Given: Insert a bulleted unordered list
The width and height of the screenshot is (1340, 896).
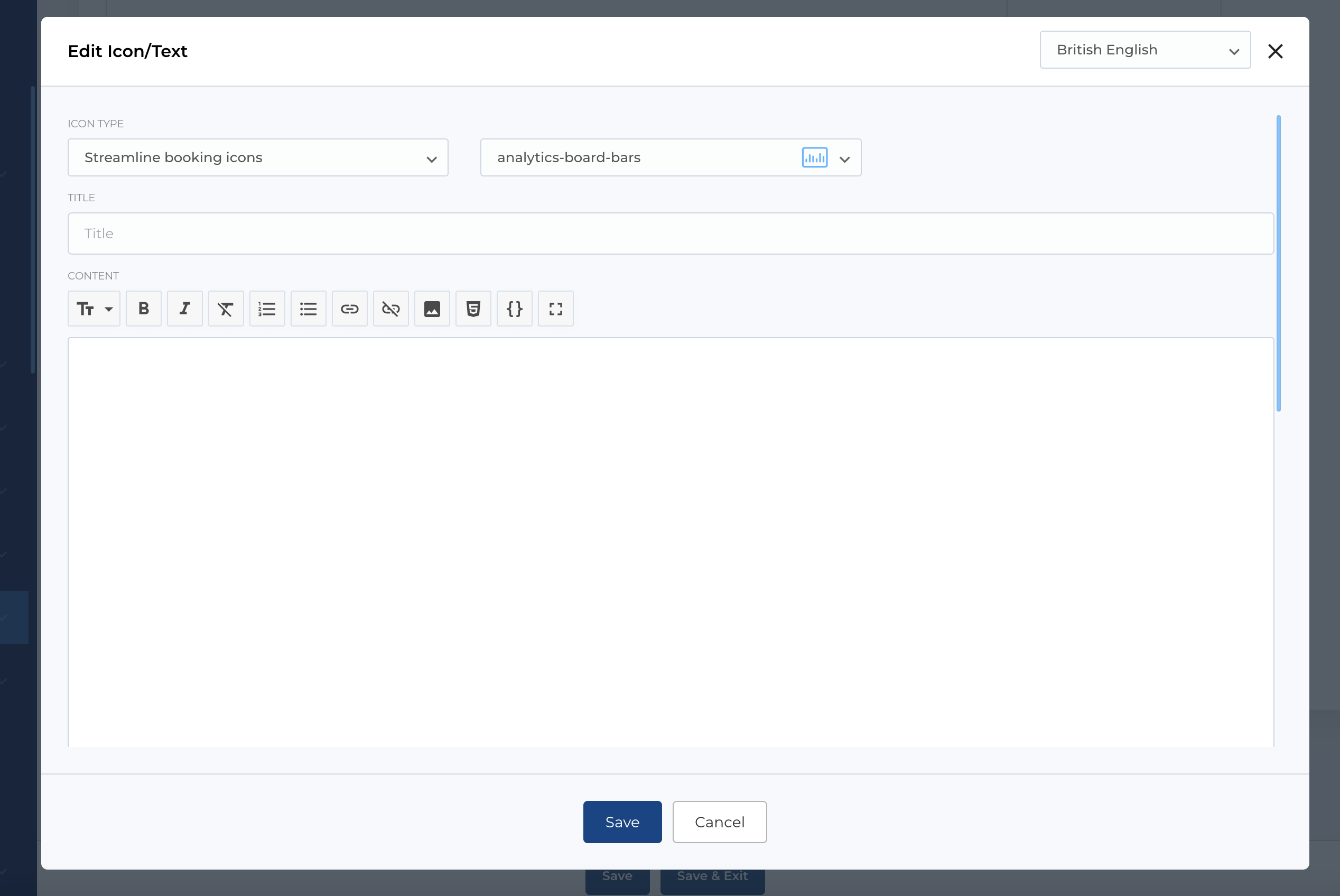Looking at the screenshot, I should click(x=308, y=309).
